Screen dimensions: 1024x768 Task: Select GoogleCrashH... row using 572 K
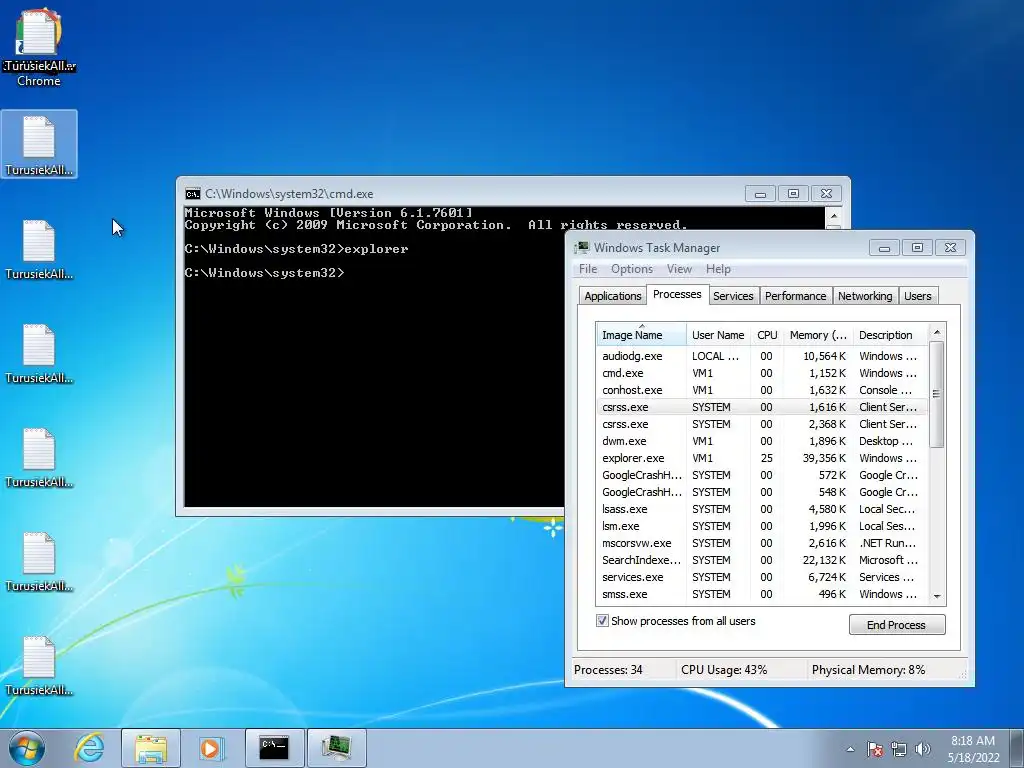[x=761, y=475]
